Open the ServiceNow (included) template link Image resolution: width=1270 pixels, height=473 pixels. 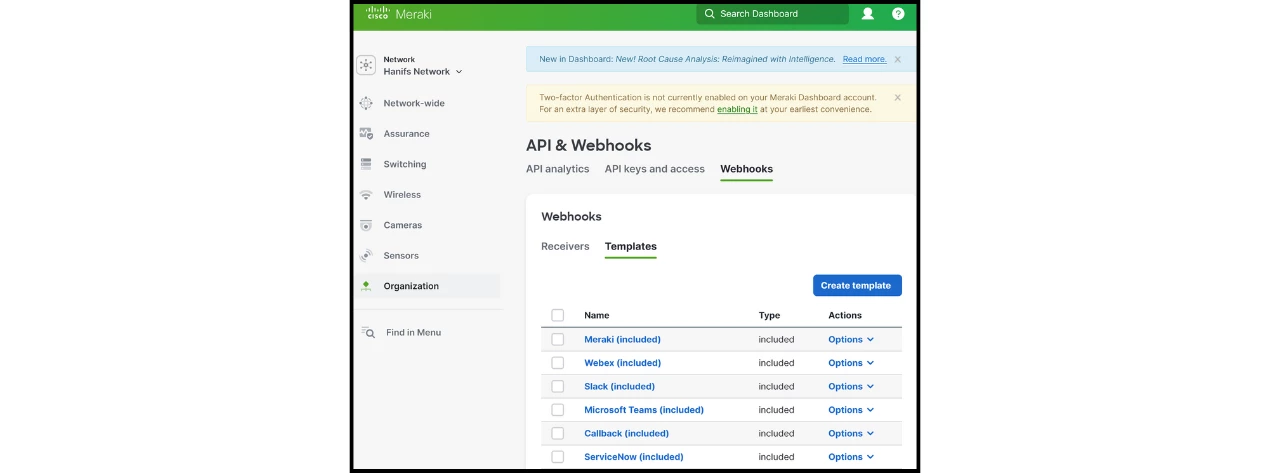pyautogui.click(x=634, y=457)
